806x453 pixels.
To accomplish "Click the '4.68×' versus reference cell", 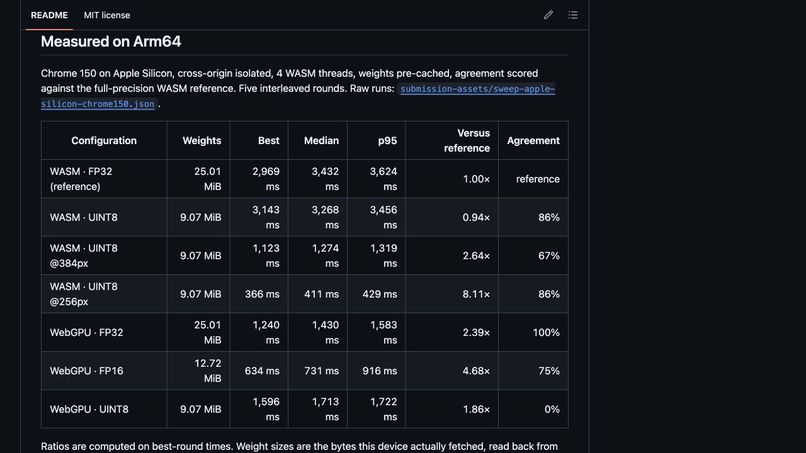I will [452, 371].
